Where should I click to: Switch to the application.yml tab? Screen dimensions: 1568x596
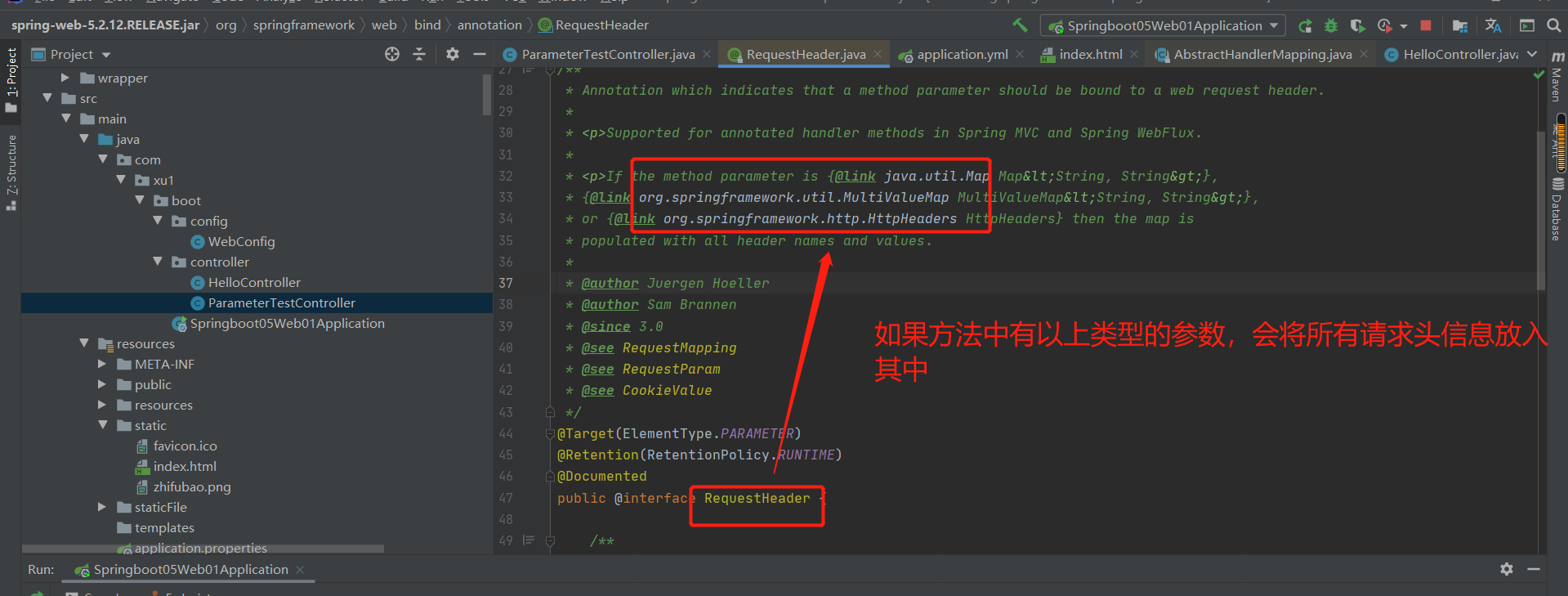(963, 54)
